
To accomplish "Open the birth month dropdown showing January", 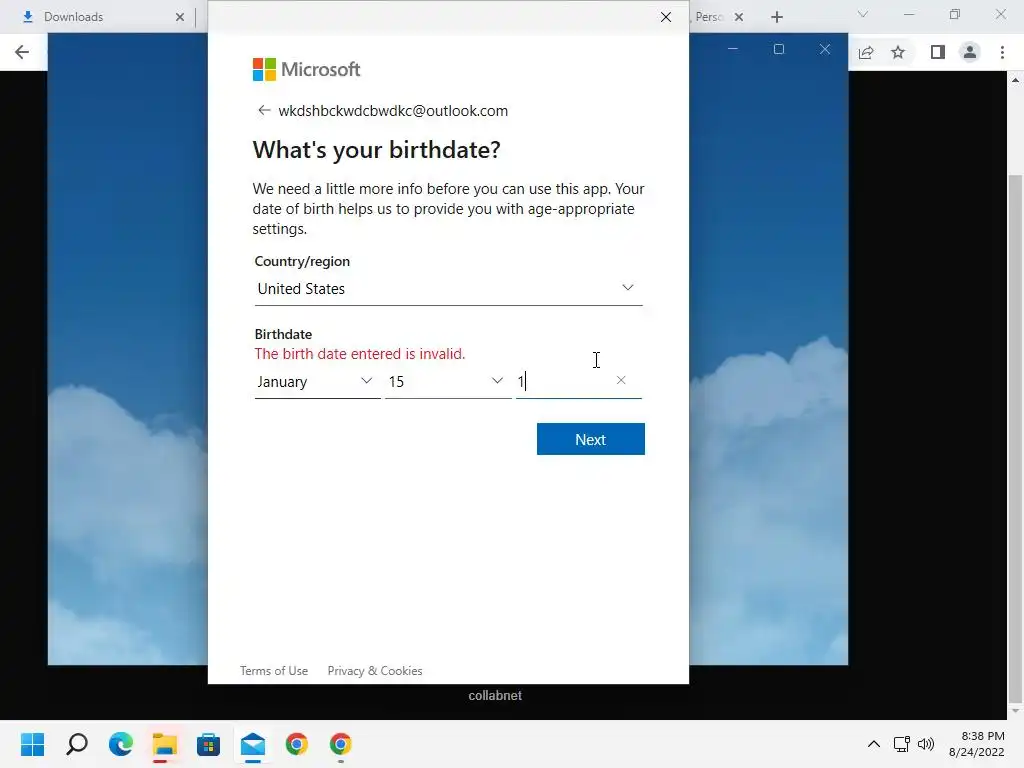I will pos(317,381).
